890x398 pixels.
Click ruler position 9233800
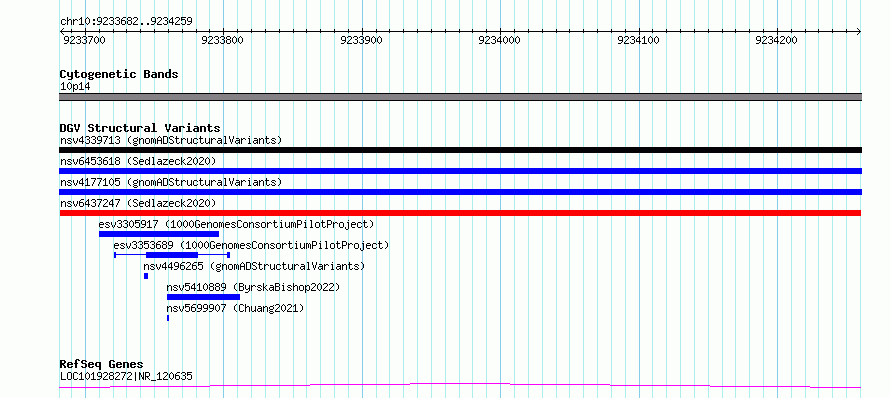point(222,40)
